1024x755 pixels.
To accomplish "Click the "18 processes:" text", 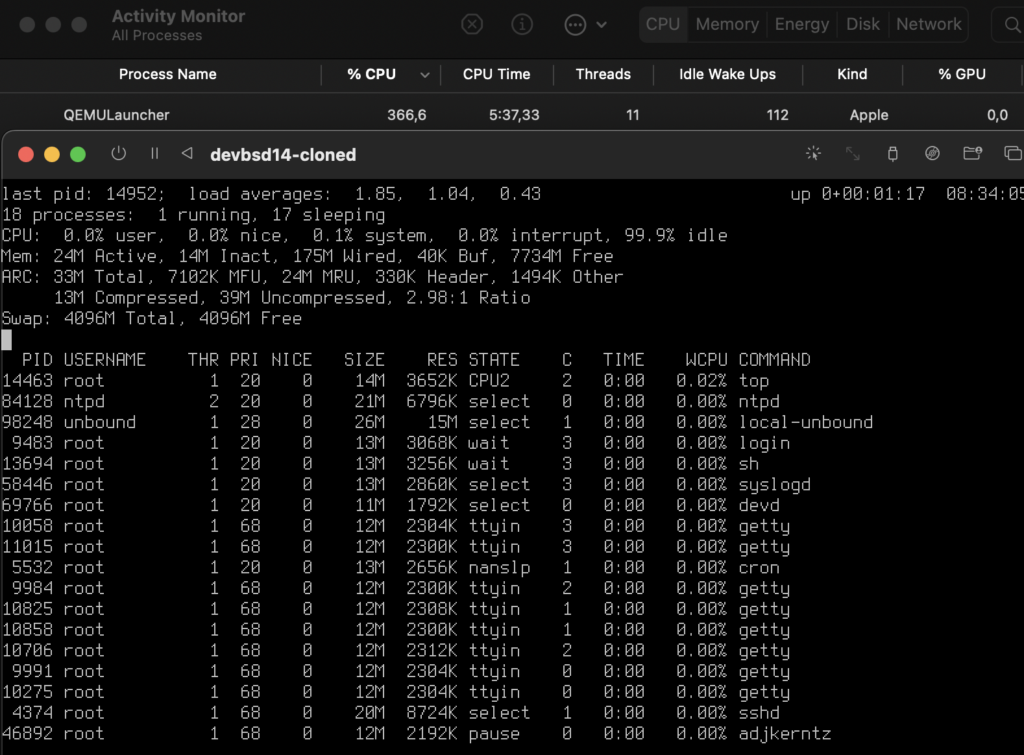I will 68,215.
